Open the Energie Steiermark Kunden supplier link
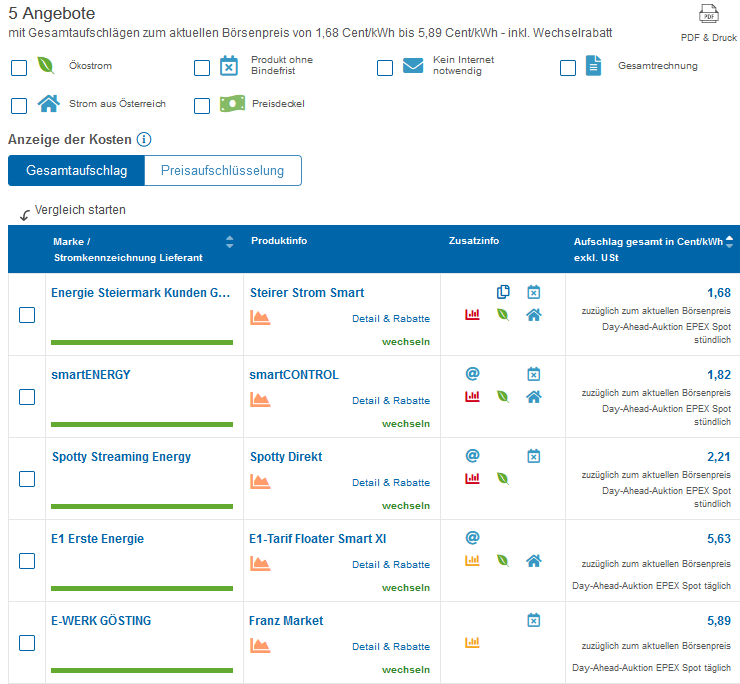 click(x=141, y=293)
